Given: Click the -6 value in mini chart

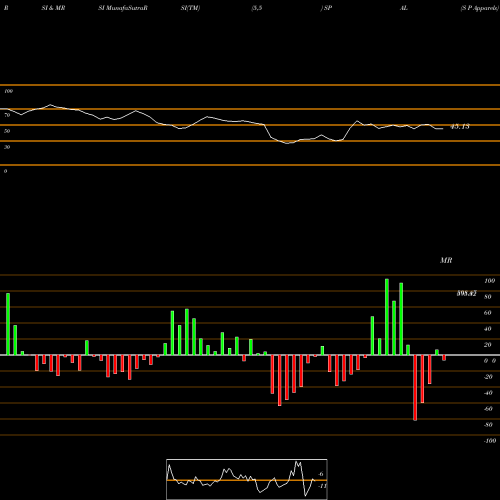Looking at the screenshot, I should [x=321, y=474].
